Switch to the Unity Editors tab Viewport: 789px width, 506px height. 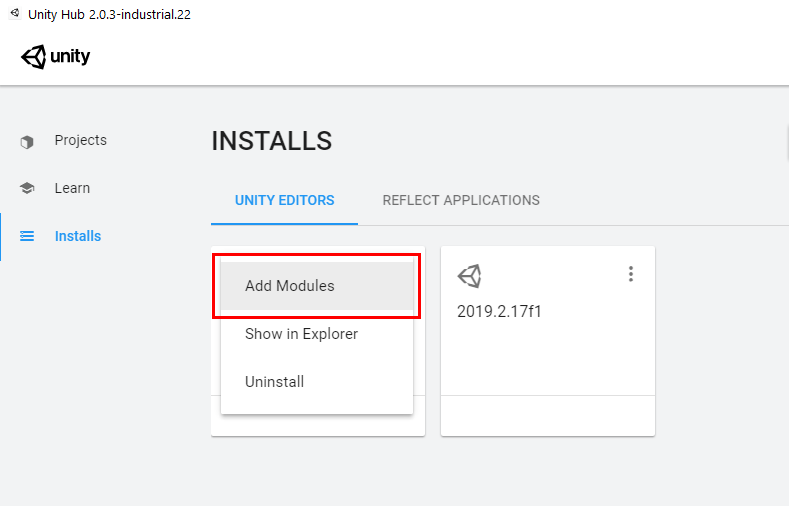coord(285,200)
